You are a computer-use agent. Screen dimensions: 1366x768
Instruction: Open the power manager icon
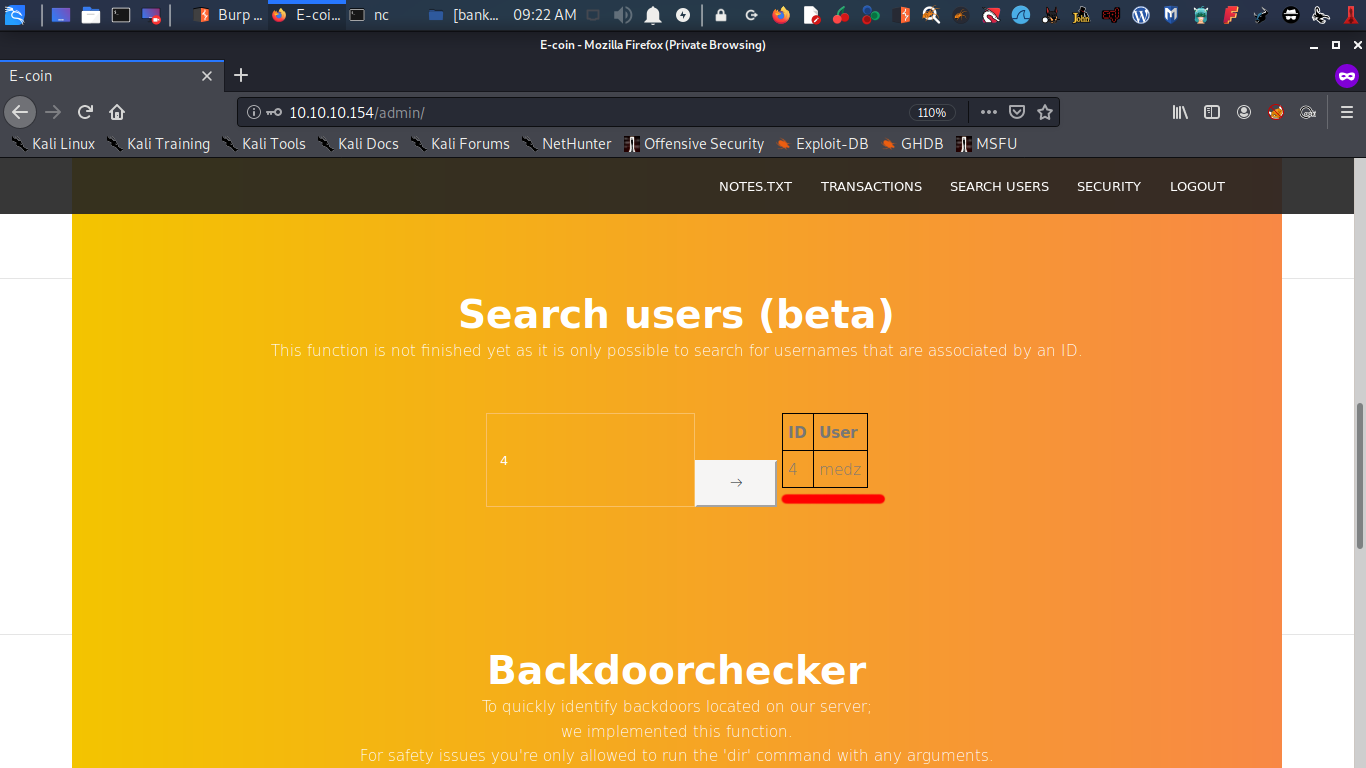683,15
